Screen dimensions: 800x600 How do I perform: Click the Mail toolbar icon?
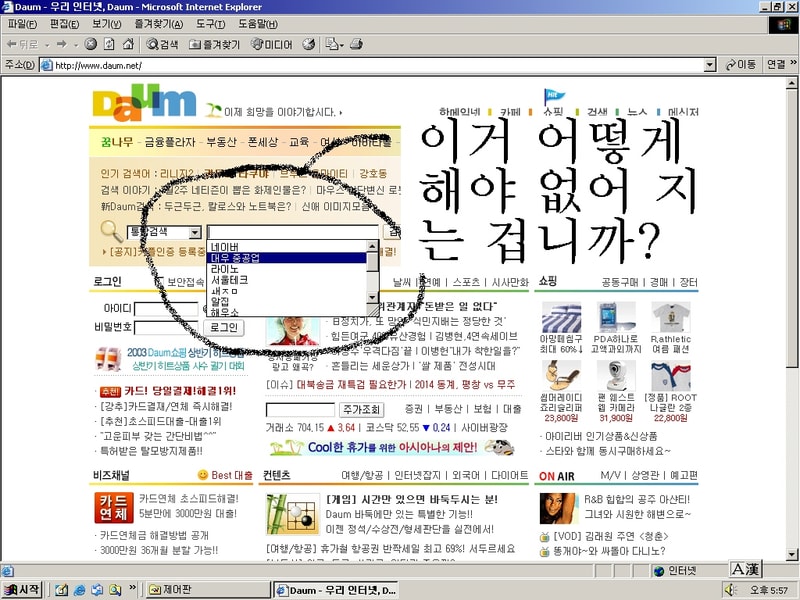(334, 44)
